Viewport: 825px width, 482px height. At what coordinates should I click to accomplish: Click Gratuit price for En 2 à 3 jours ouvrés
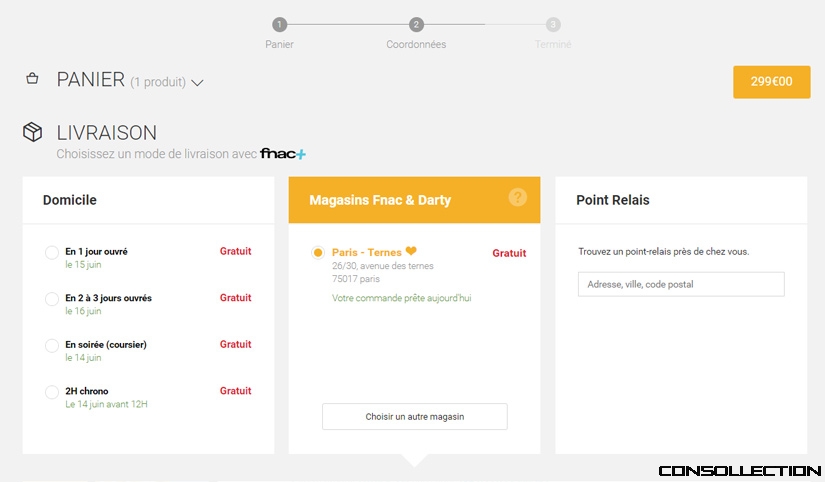(235, 297)
